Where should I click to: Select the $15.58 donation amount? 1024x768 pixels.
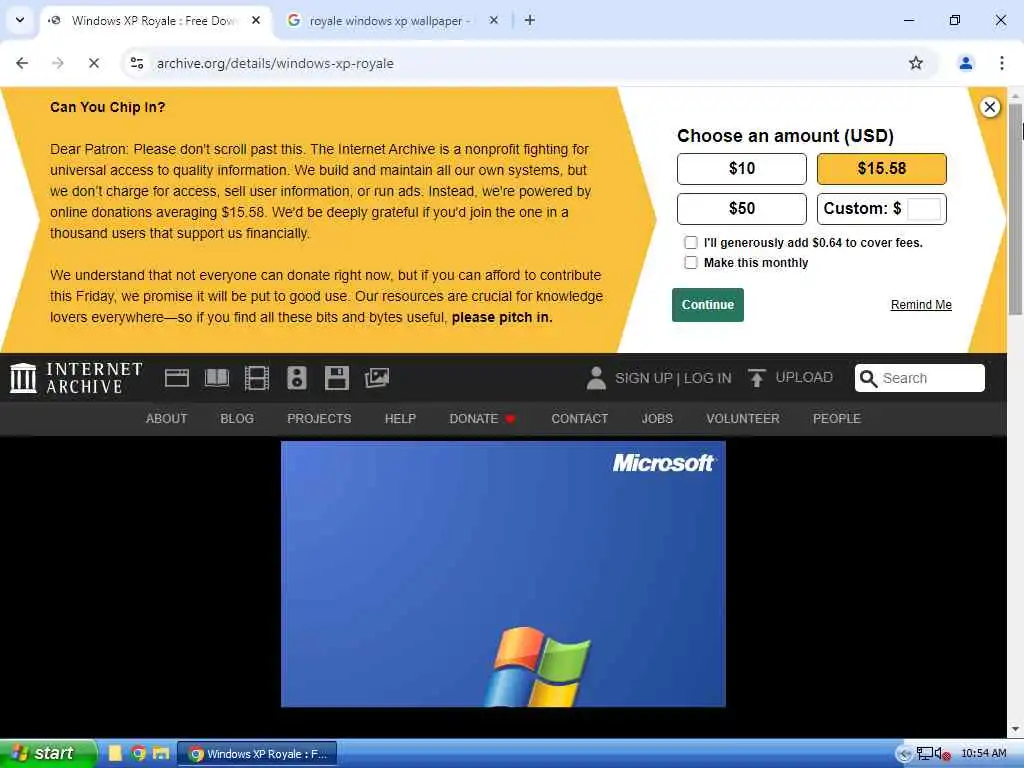point(881,169)
